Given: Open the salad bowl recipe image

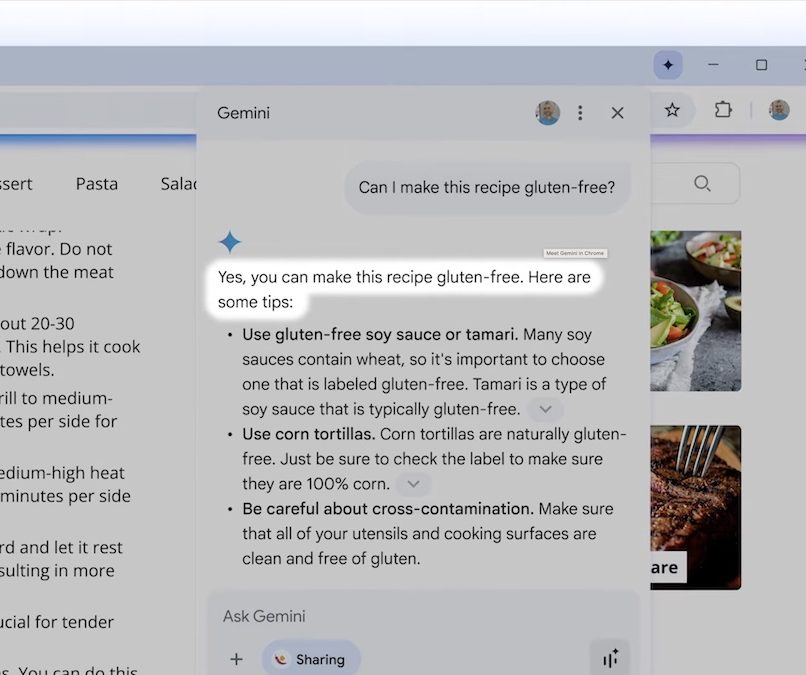Looking at the screenshot, I should [x=695, y=310].
